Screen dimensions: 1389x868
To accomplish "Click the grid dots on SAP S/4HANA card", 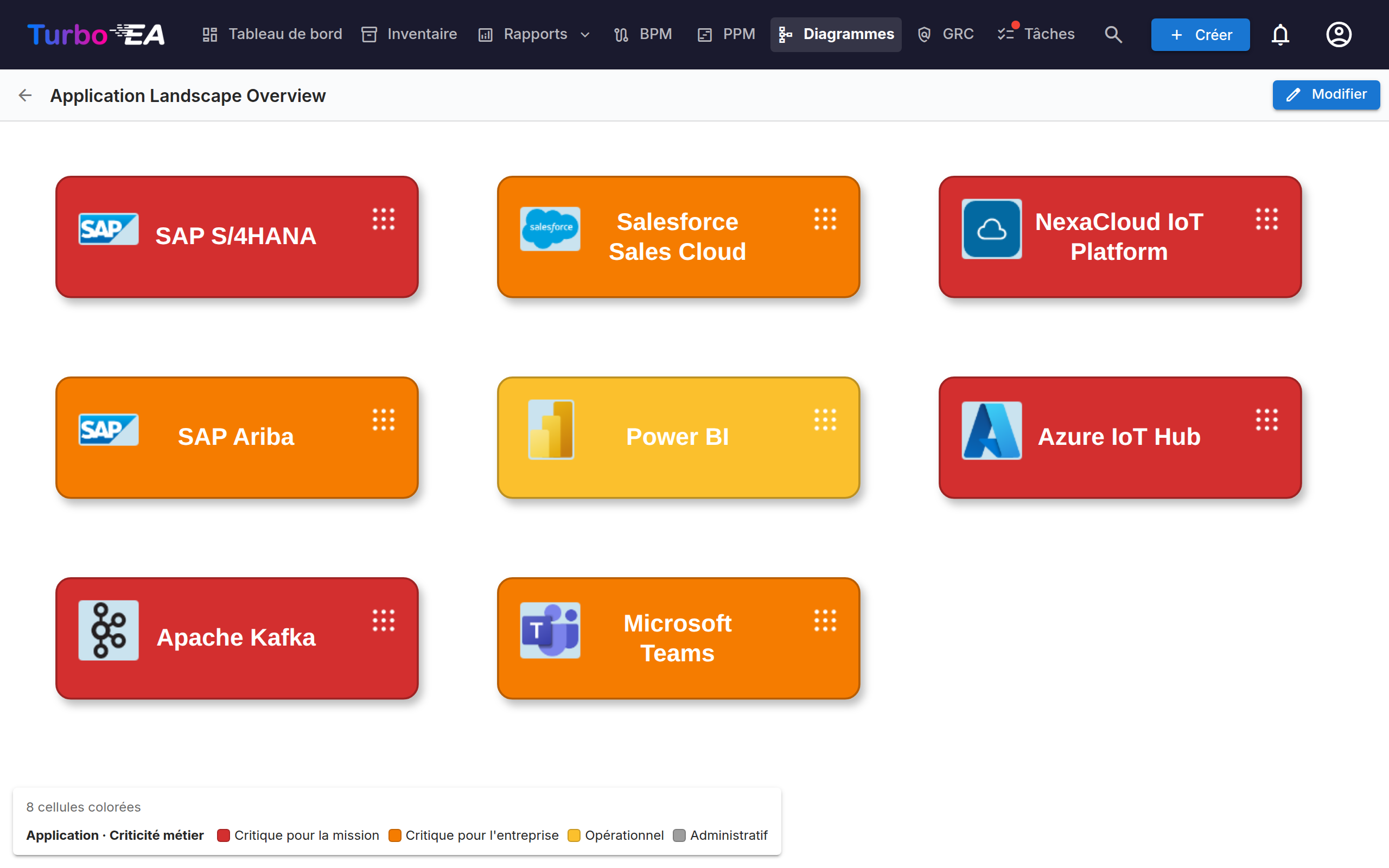I will point(384,219).
